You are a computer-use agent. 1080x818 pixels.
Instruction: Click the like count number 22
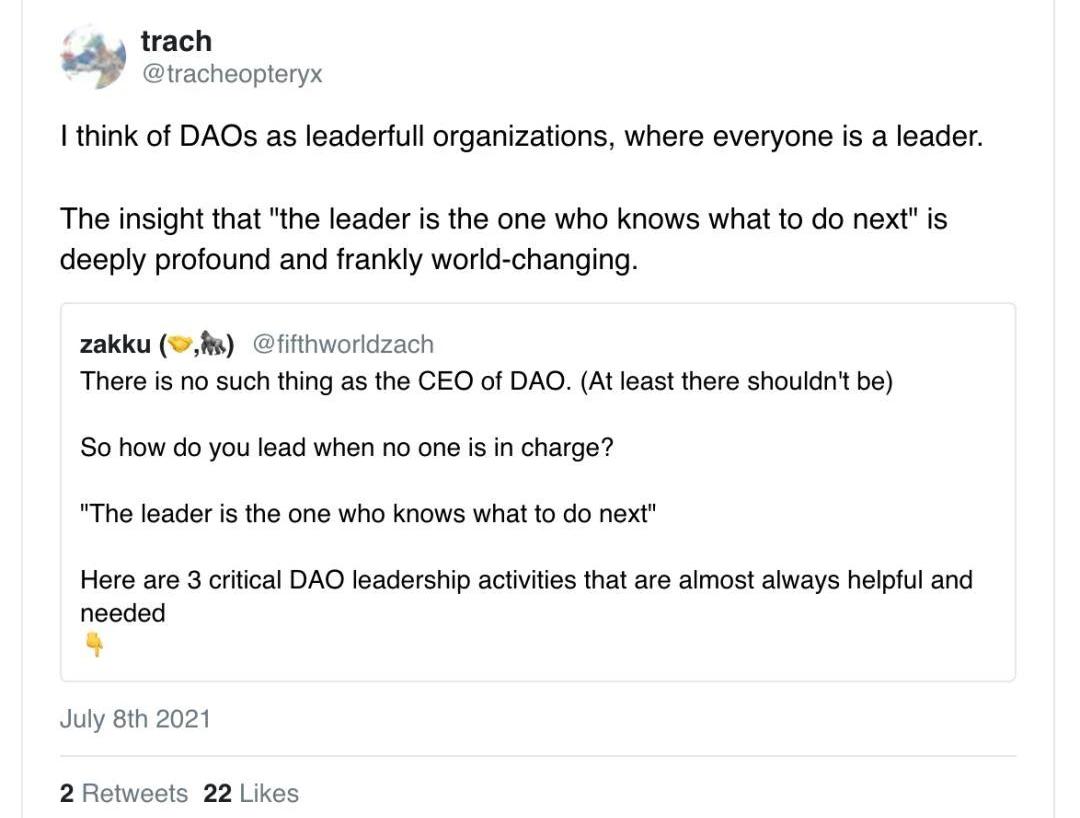[218, 793]
